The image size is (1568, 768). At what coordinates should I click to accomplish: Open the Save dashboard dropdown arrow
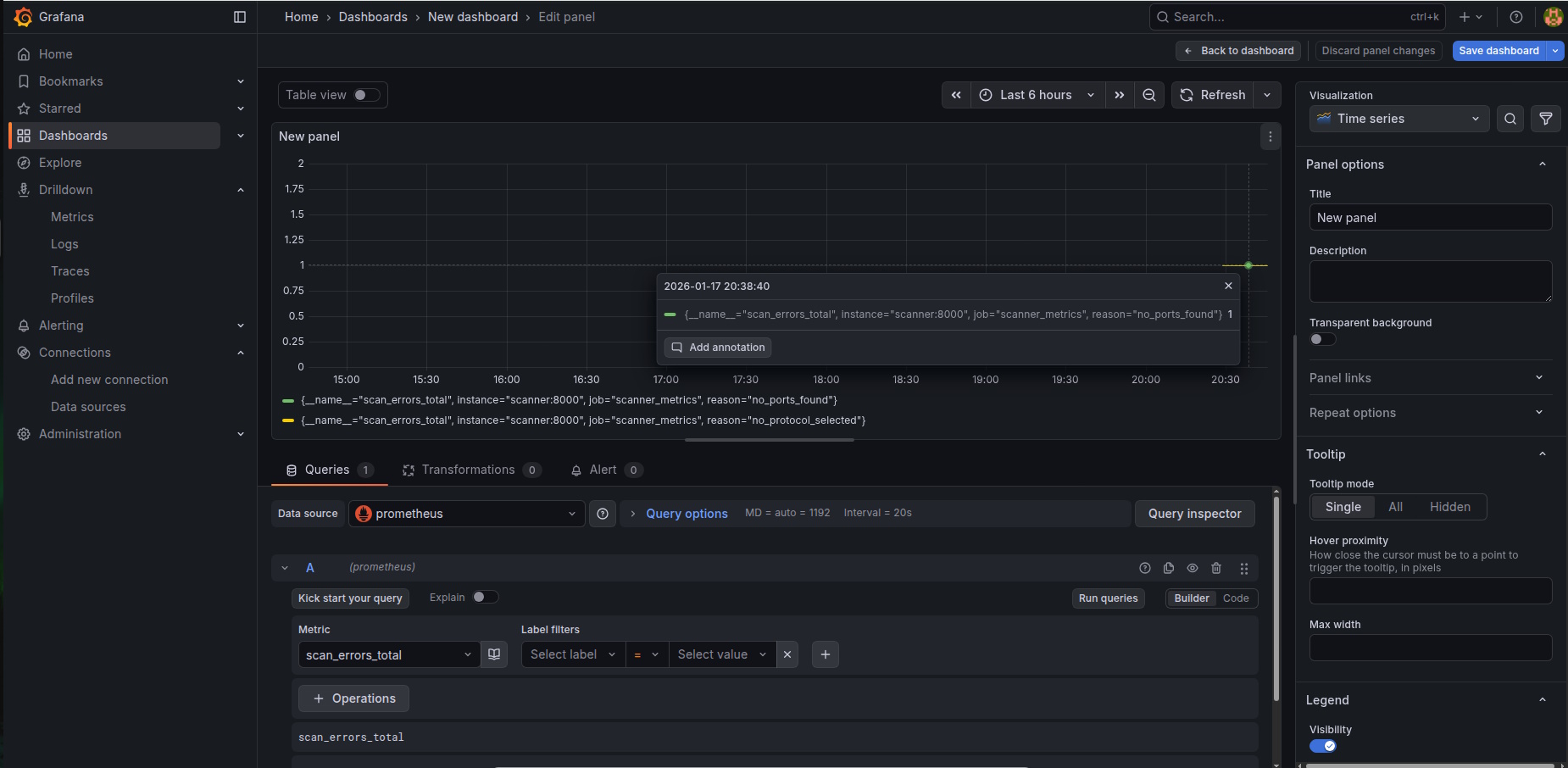1555,51
